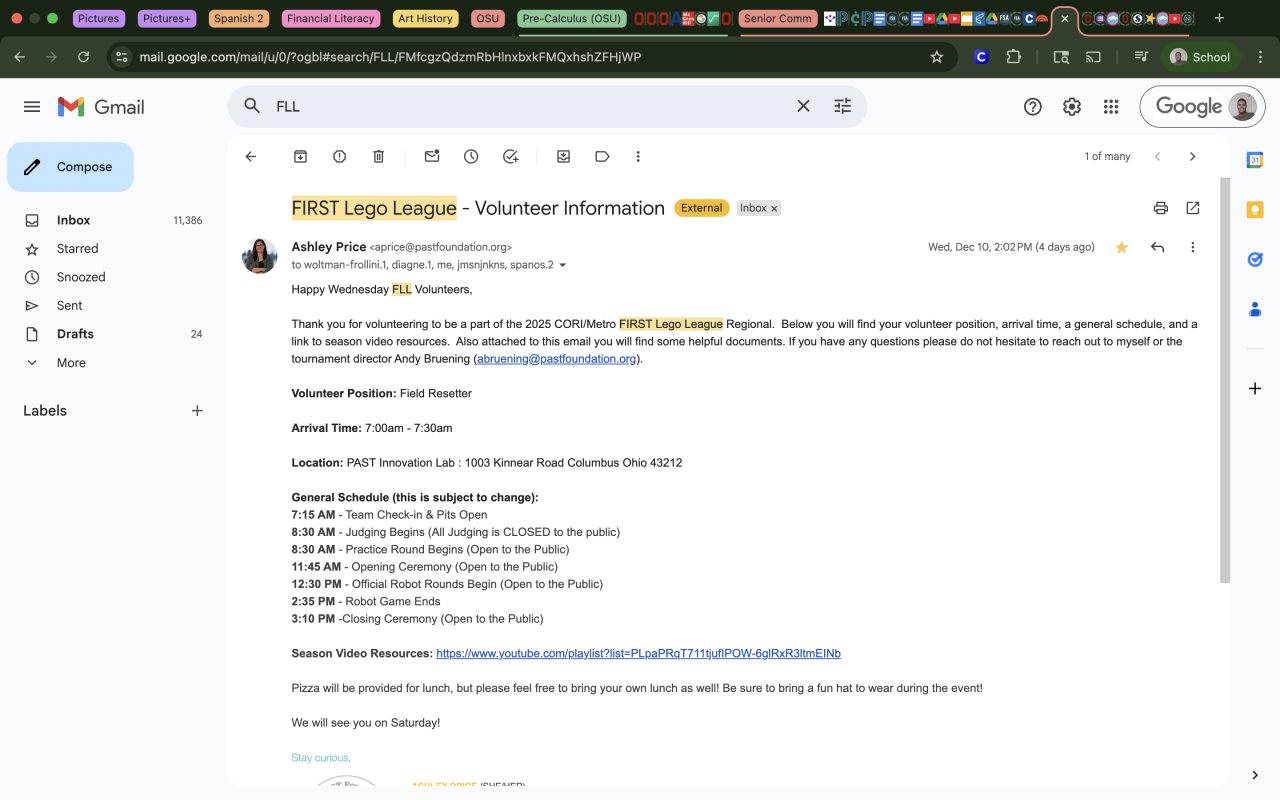Compose a new email
The width and height of the screenshot is (1280, 800).
(70, 167)
